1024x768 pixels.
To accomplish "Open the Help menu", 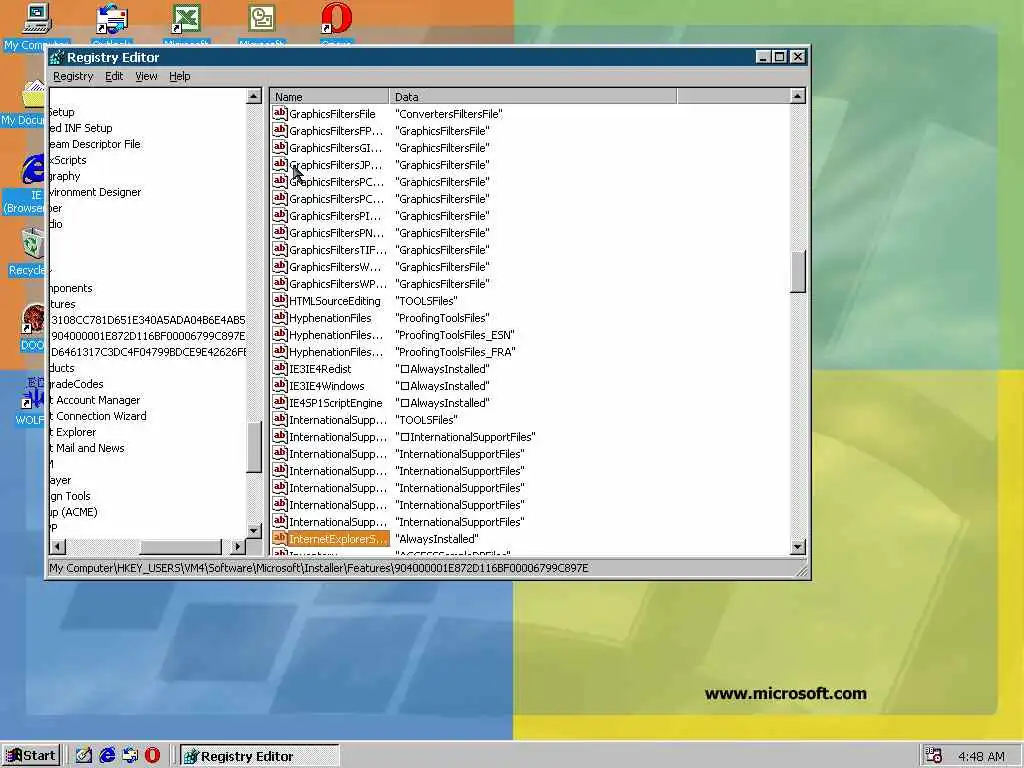I will [180, 76].
